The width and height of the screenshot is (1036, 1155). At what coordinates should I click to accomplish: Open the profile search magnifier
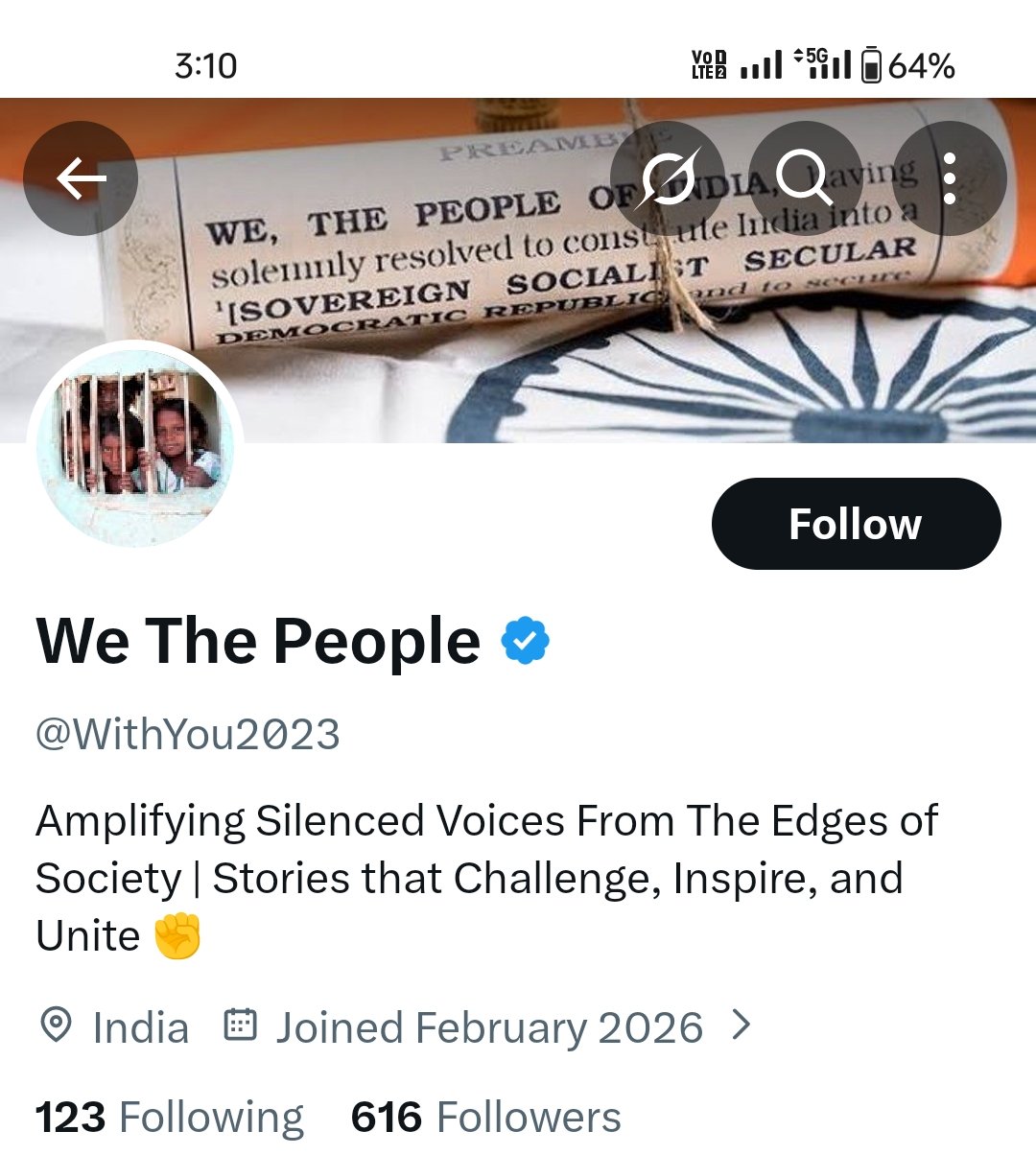click(805, 178)
